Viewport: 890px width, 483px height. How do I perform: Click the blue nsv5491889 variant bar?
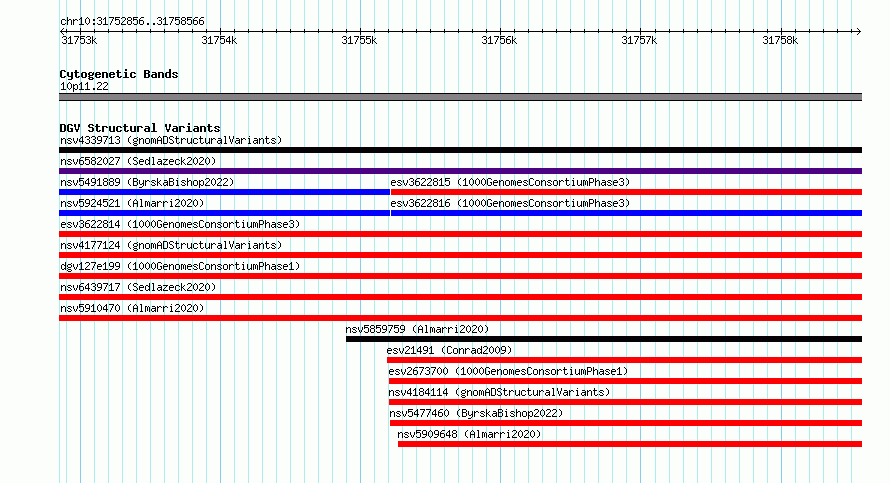point(224,192)
